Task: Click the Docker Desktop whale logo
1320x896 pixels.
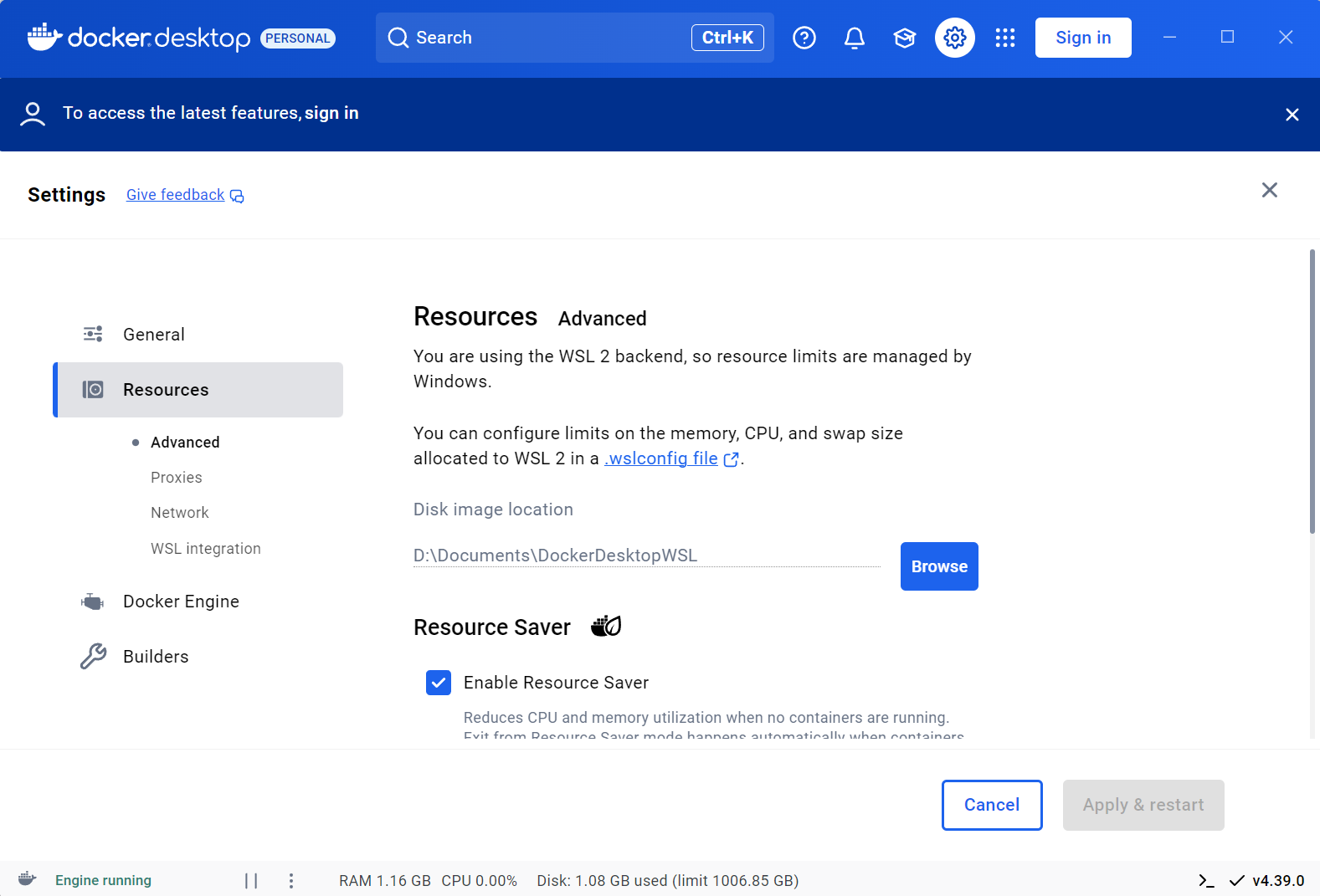Action: (44, 37)
